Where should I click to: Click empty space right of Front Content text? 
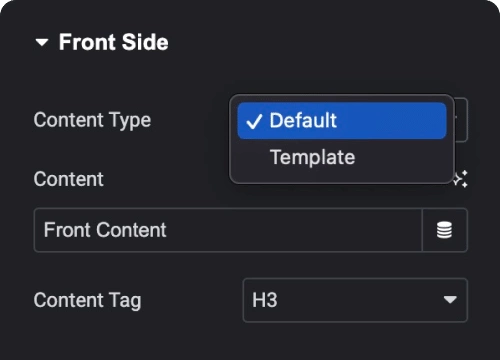(293, 230)
